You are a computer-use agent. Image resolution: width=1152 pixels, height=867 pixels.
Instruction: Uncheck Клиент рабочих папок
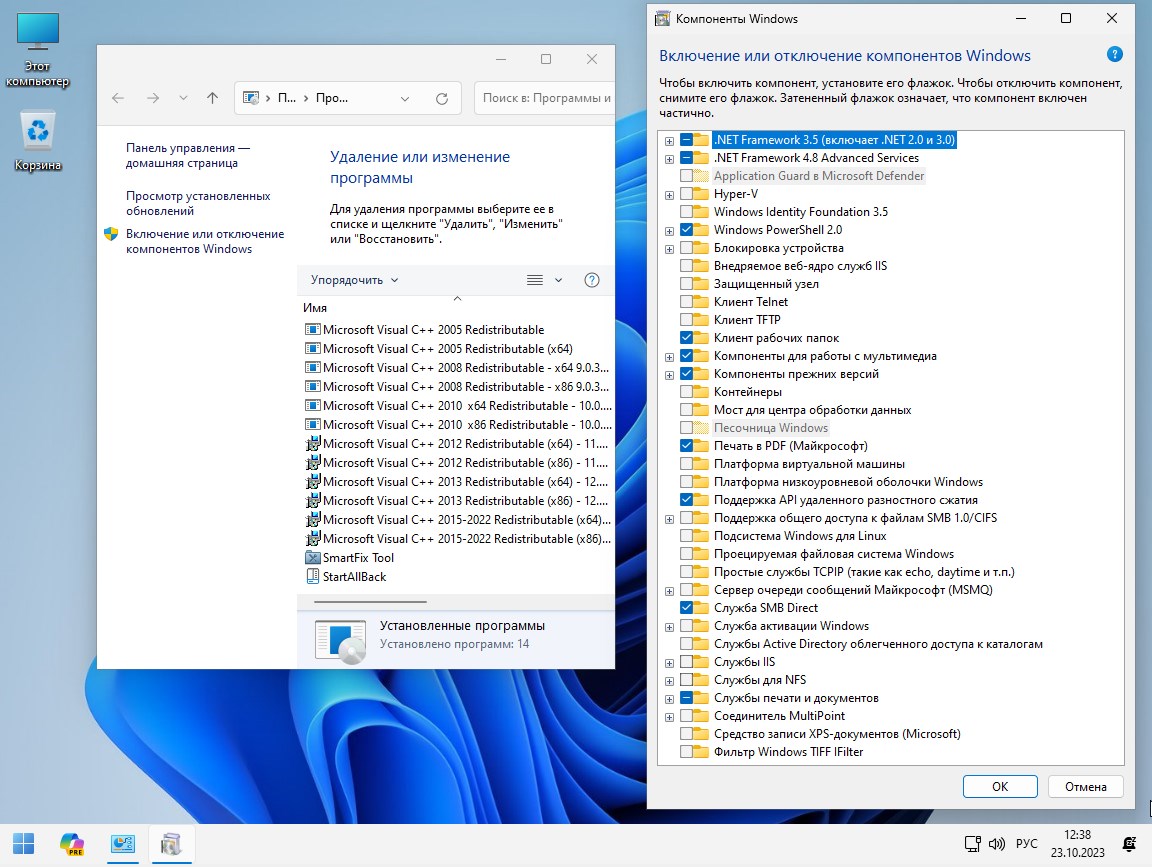(x=686, y=338)
